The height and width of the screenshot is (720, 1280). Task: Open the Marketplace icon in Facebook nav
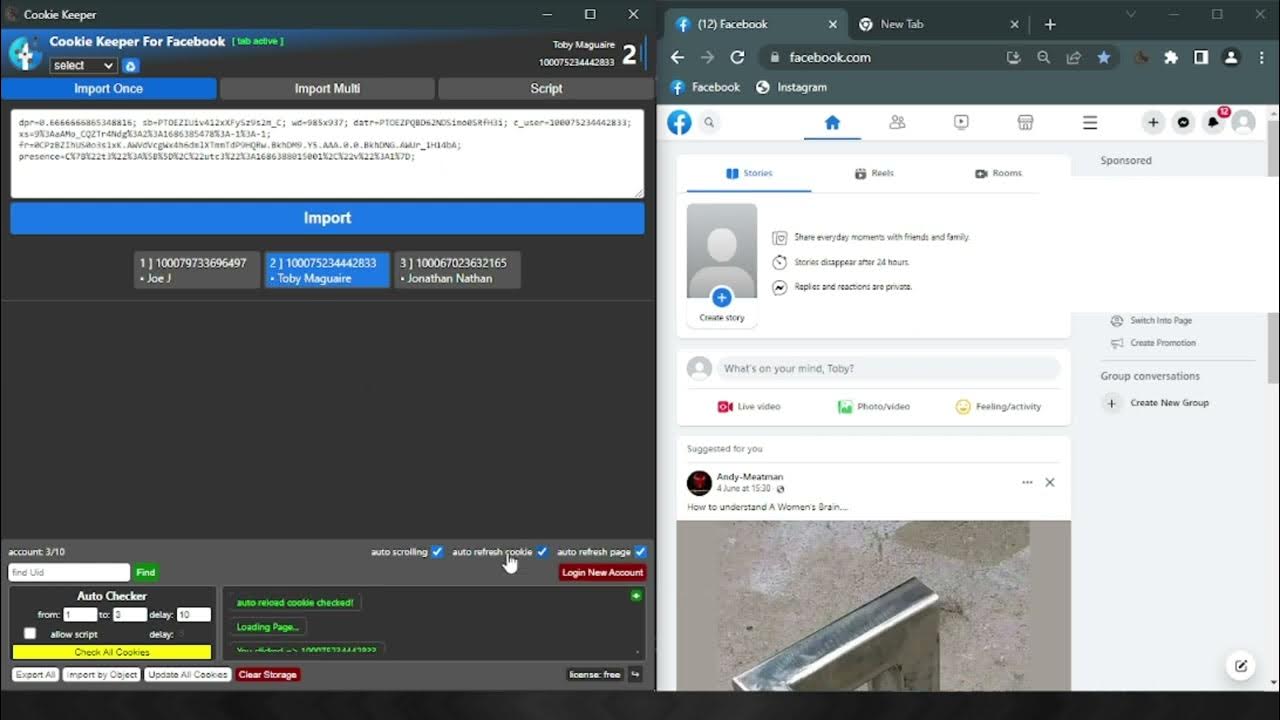pos(1025,122)
